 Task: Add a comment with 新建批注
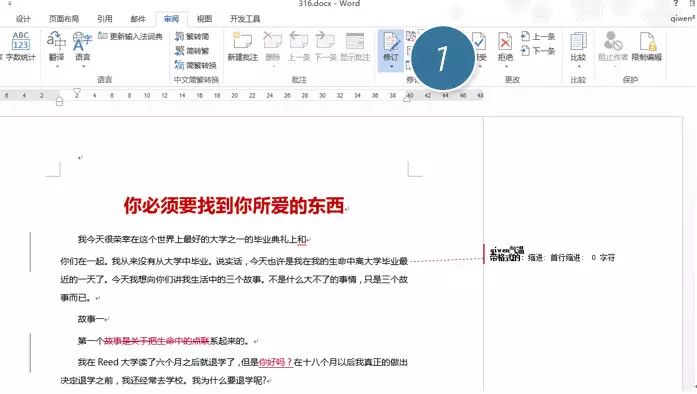coord(242,46)
